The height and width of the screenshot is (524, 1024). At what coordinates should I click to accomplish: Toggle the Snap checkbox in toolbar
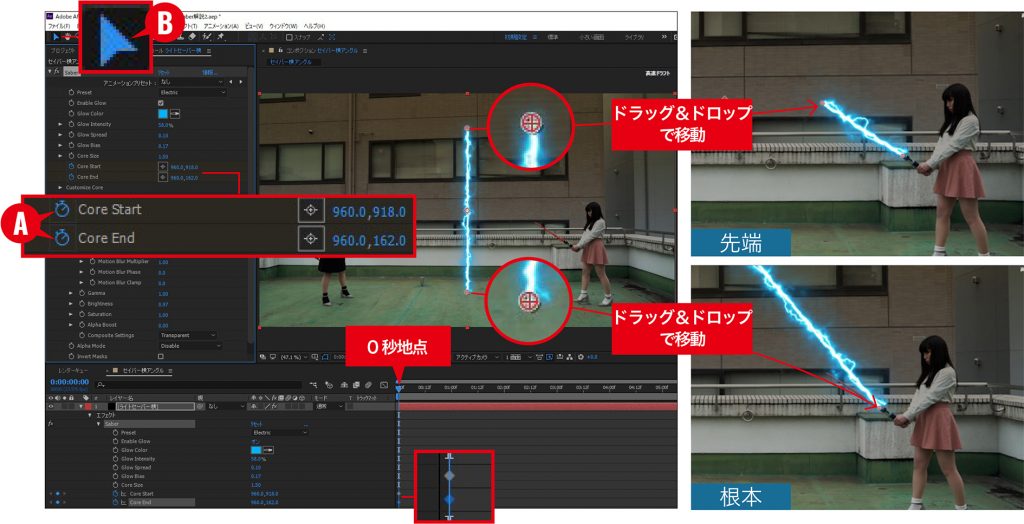289,37
